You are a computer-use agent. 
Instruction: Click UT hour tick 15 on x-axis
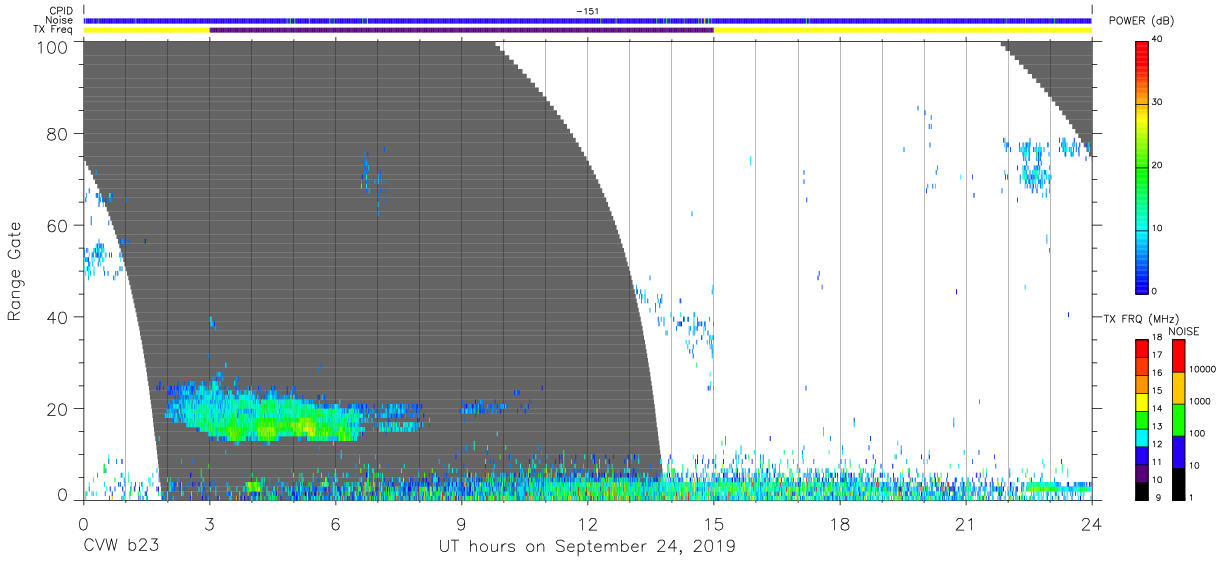point(713,524)
